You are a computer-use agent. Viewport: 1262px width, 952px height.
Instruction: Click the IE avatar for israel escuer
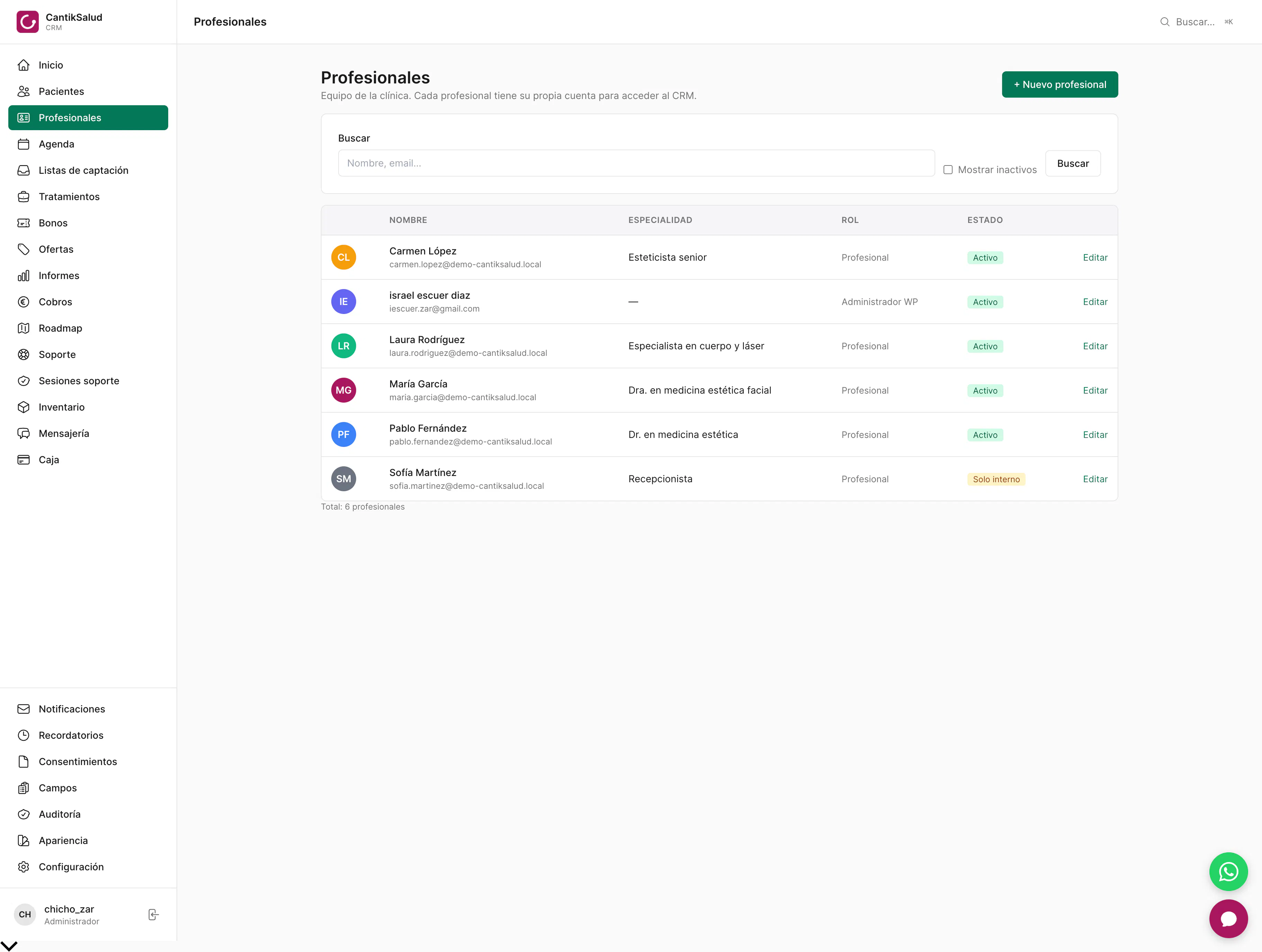pyautogui.click(x=343, y=302)
